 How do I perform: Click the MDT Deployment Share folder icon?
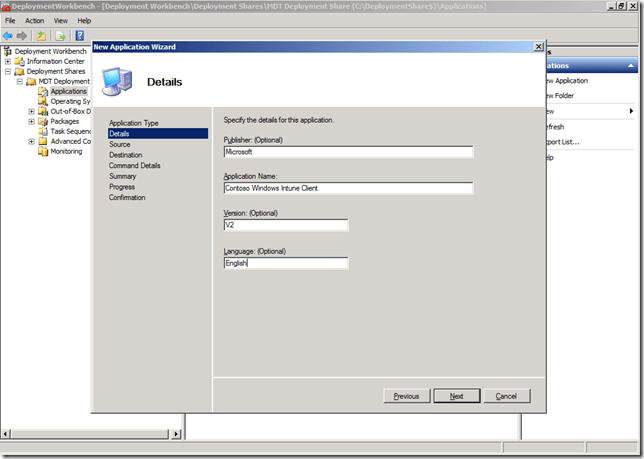tap(31, 81)
